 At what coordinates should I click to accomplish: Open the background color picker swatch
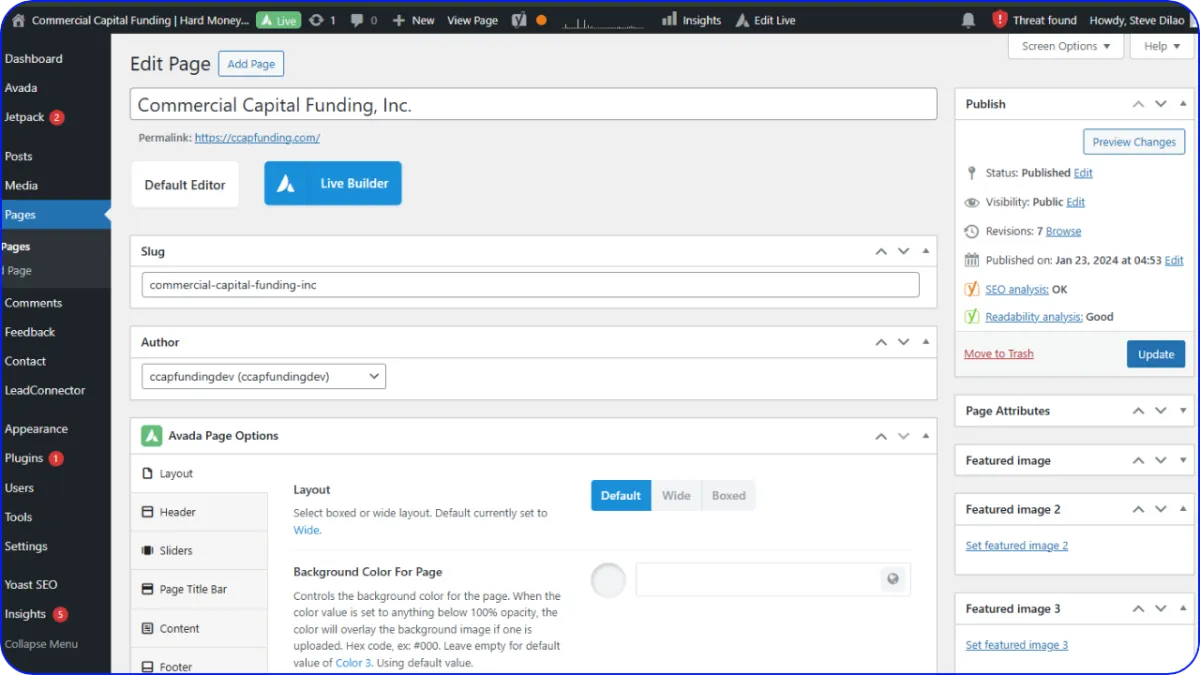[x=608, y=580]
